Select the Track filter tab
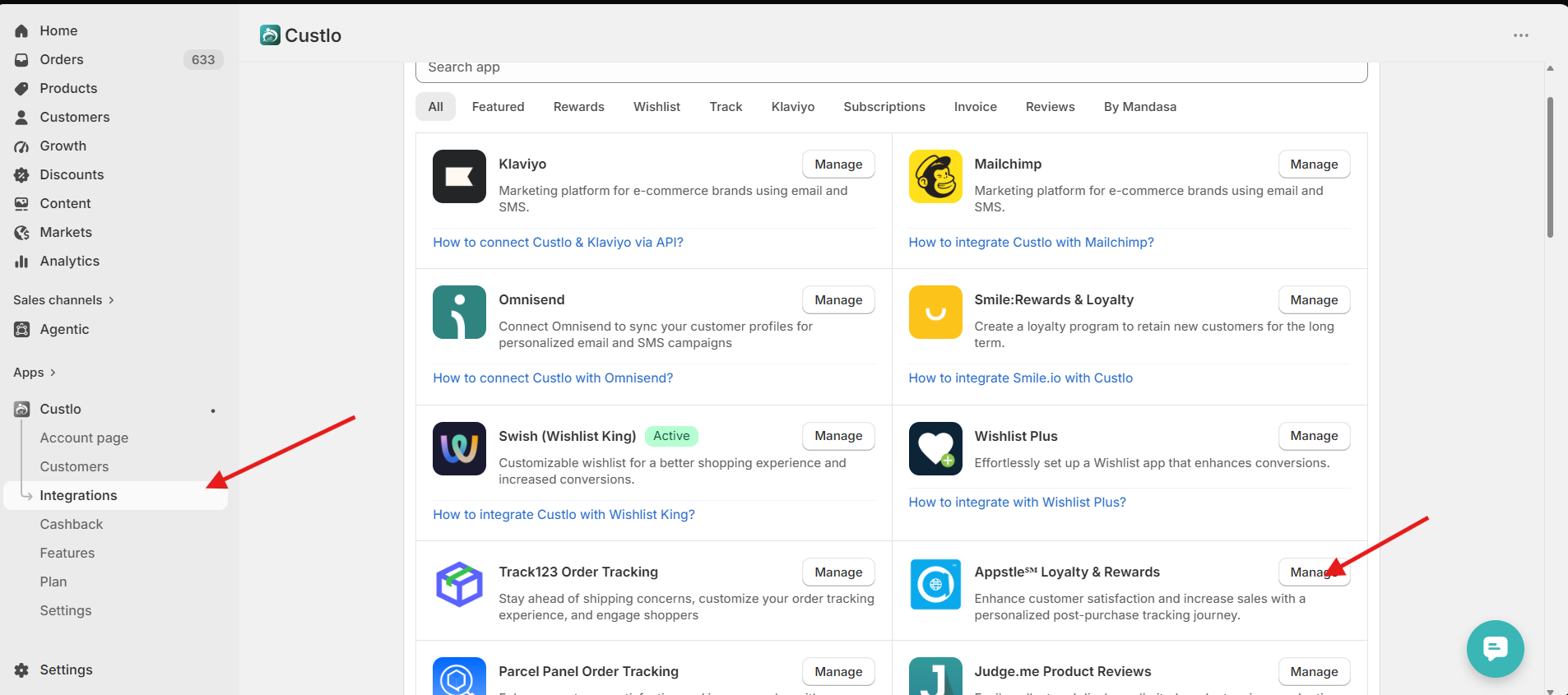The height and width of the screenshot is (695, 1568). pyautogui.click(x=726, y=107)
